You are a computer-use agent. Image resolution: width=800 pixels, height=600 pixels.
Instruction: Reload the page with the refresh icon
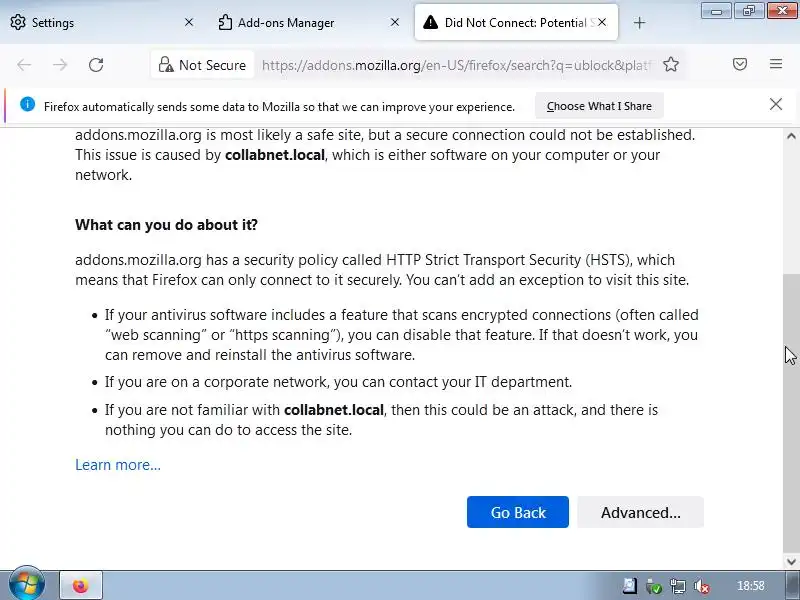(96, 65)
